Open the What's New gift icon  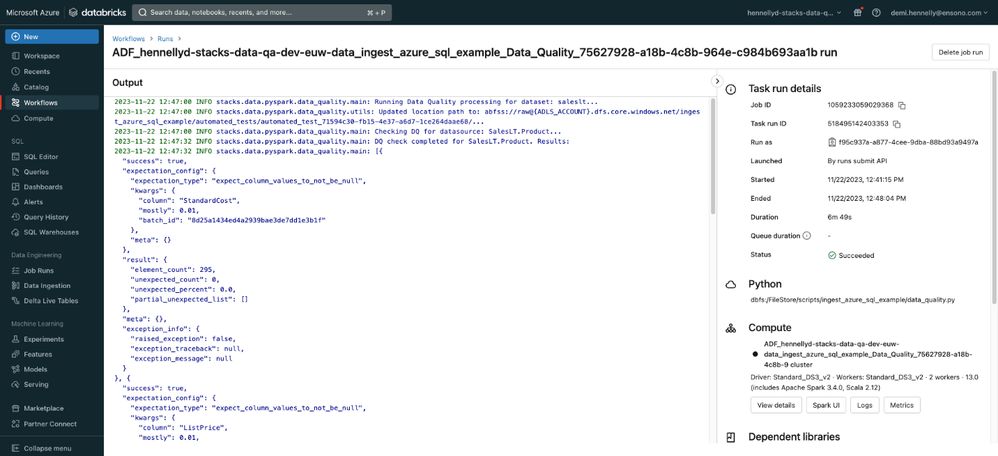click(858, 12)
